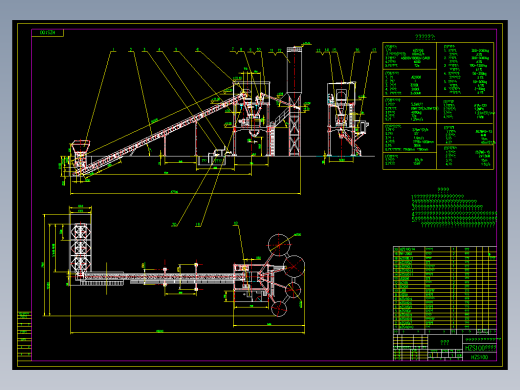Image resolution: width=520 pixels, height=390 pixels.
Task: Select the bottom-right cell of parameters table
Action: [x=465, y=157]
